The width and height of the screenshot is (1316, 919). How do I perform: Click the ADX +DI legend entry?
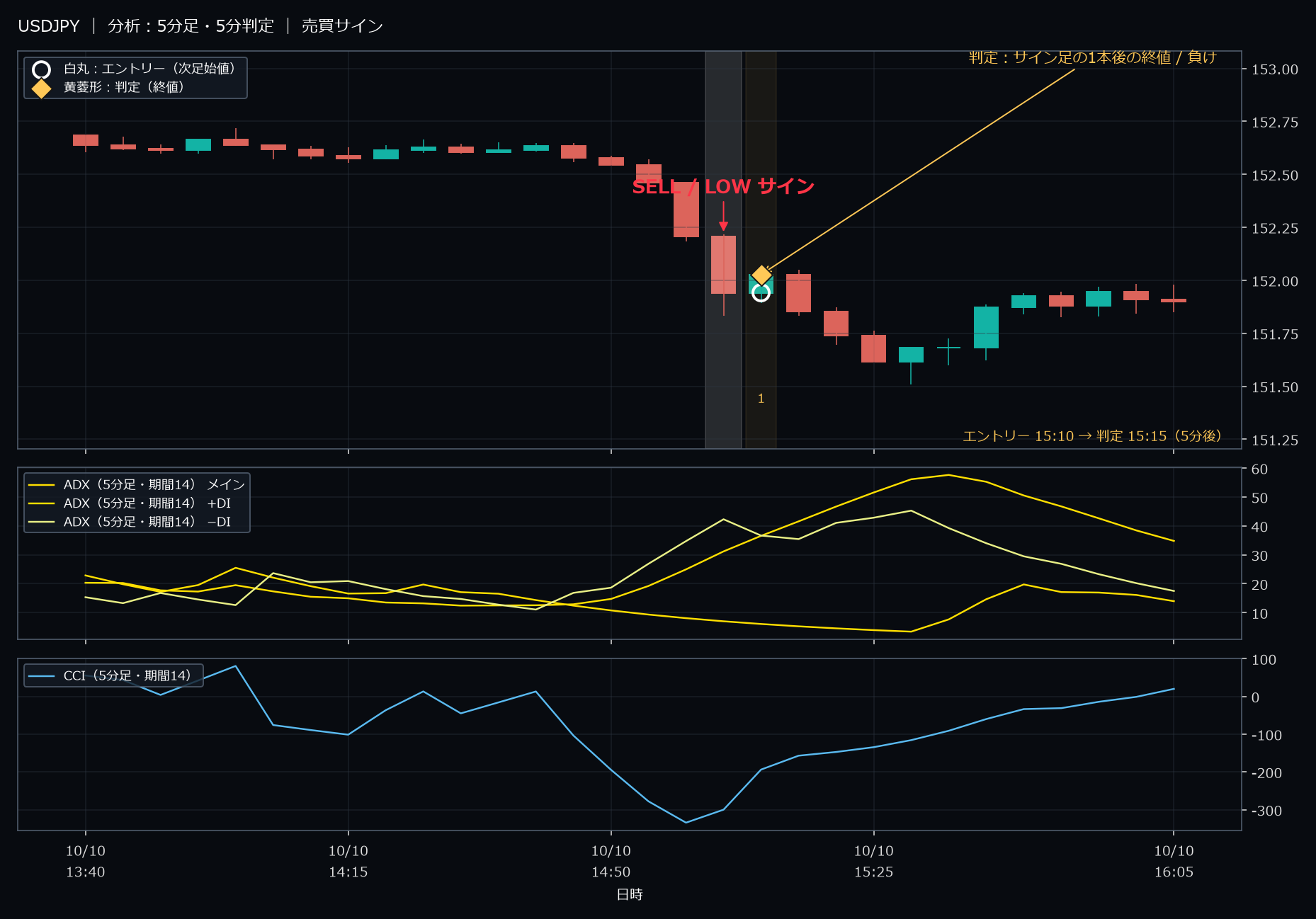[130, 503]
